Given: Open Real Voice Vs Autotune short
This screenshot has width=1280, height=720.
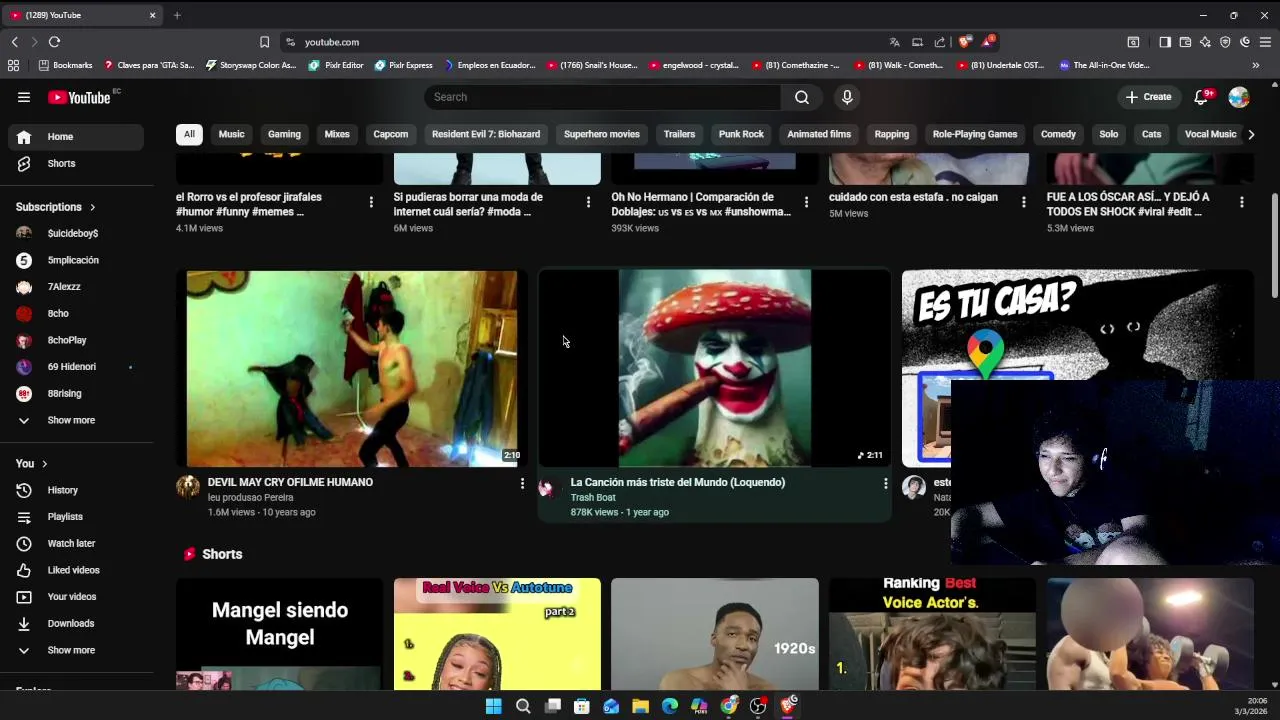Looking at the screenshot, I should click(497, 634).
